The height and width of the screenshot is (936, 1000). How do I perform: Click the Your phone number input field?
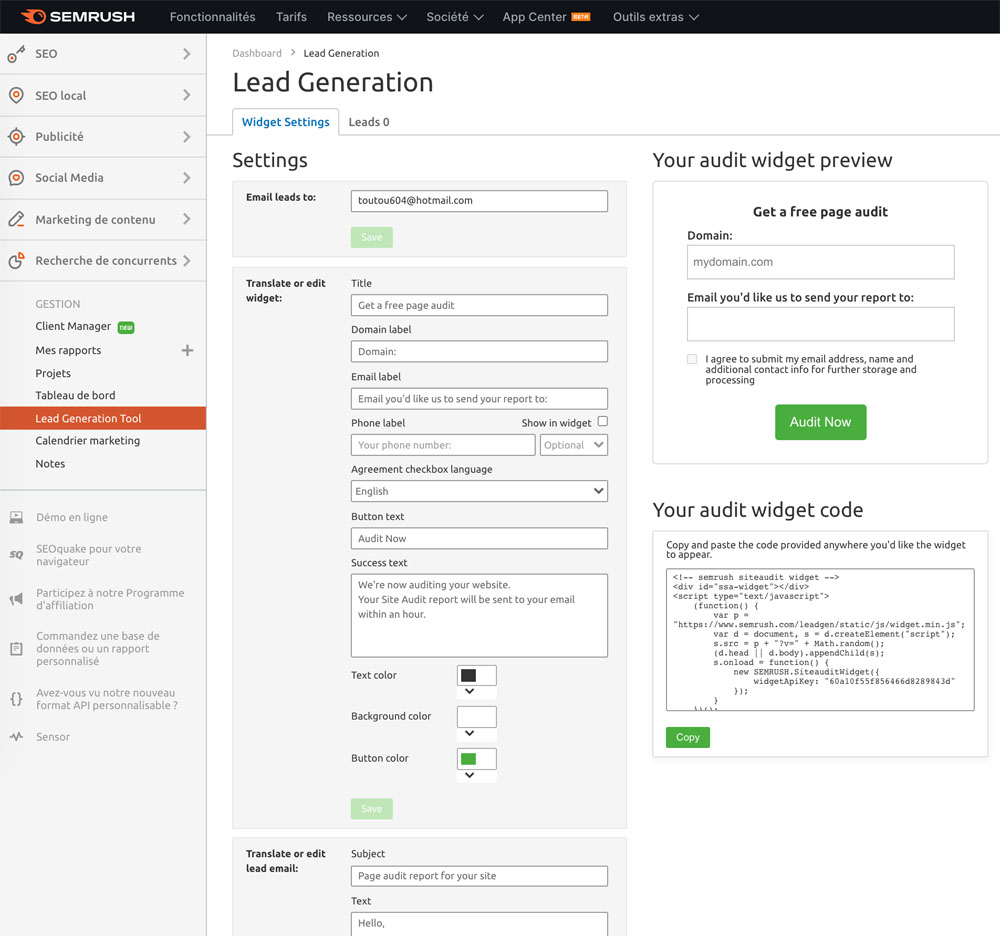coord(443,445)
